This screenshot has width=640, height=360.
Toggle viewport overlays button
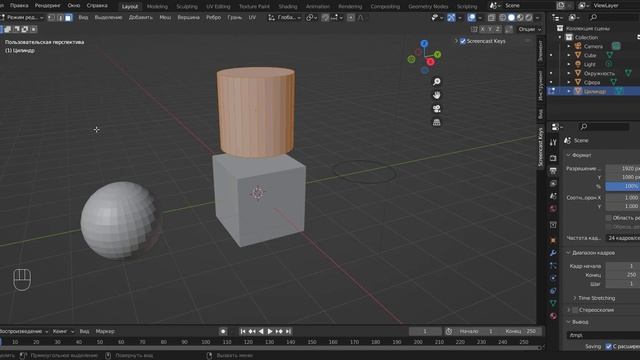tap(471, 18)
